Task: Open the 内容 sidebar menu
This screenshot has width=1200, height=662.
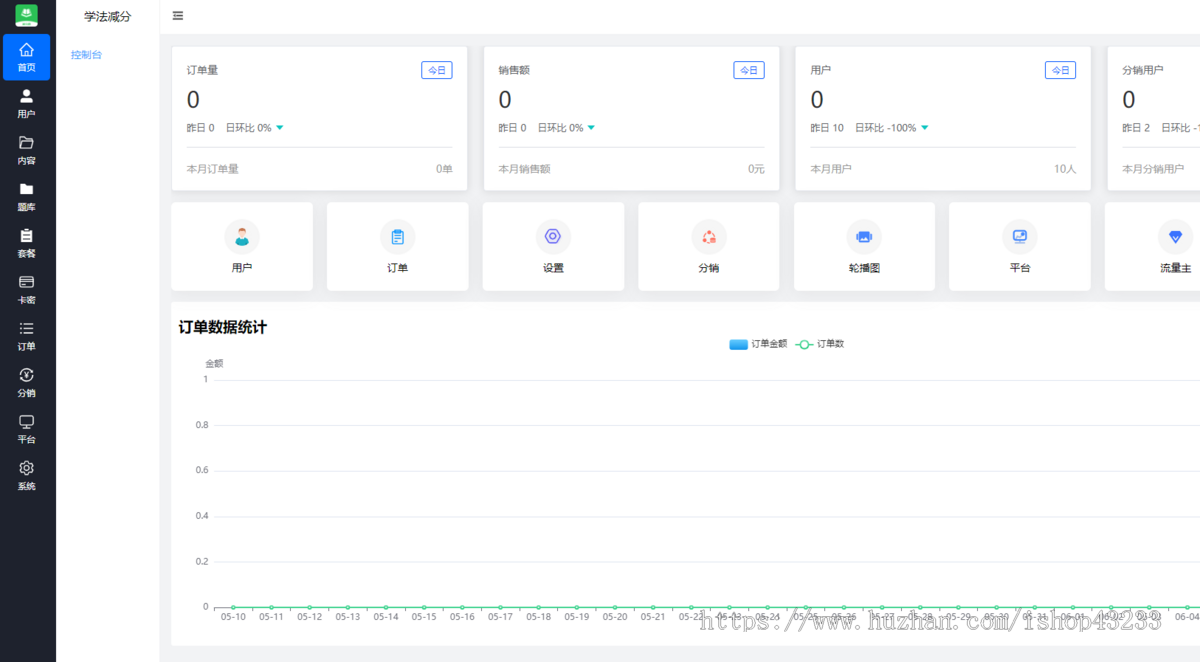Action: (x=27, y=150)
